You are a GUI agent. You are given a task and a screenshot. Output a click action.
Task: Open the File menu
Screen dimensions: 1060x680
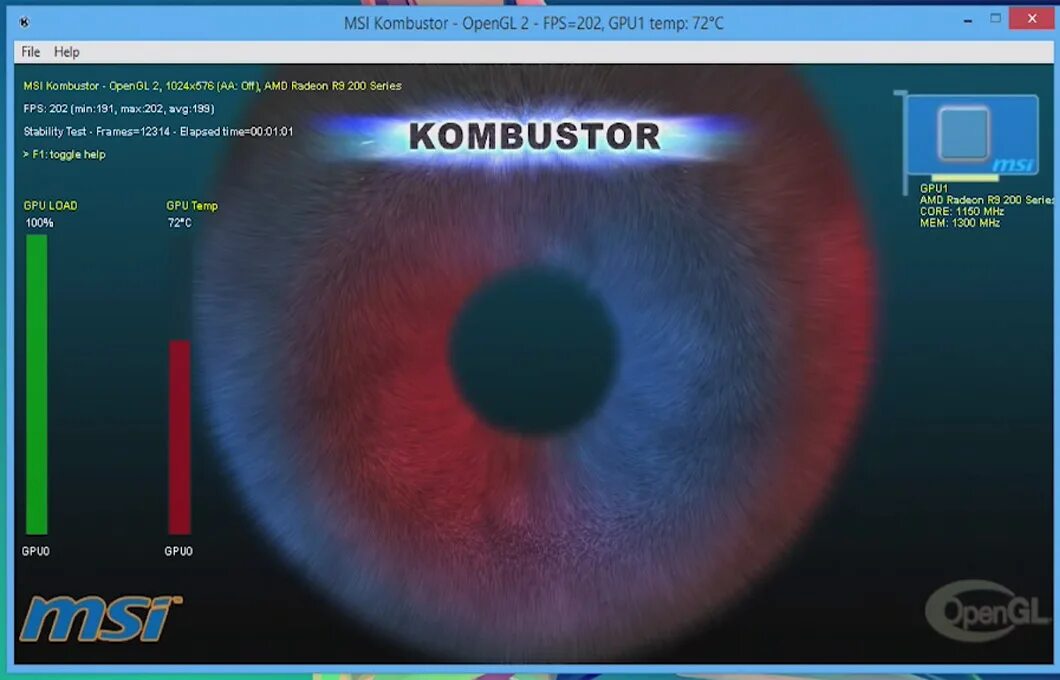[30, 52]
